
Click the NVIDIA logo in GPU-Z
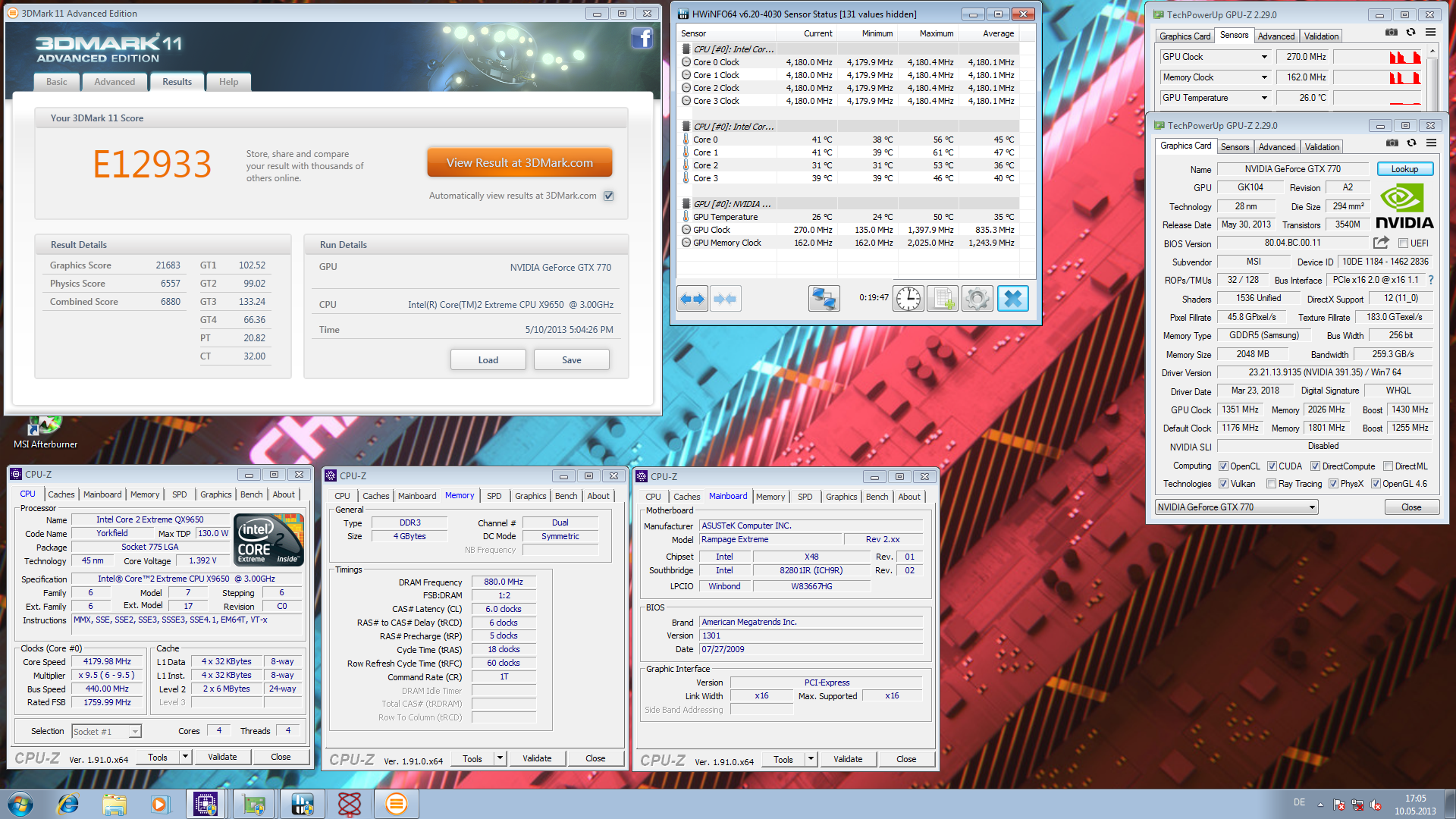[x=1404, y=207]
